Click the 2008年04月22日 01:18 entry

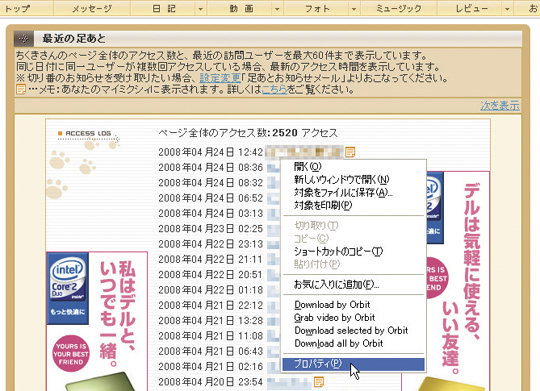tap(210, 290)
